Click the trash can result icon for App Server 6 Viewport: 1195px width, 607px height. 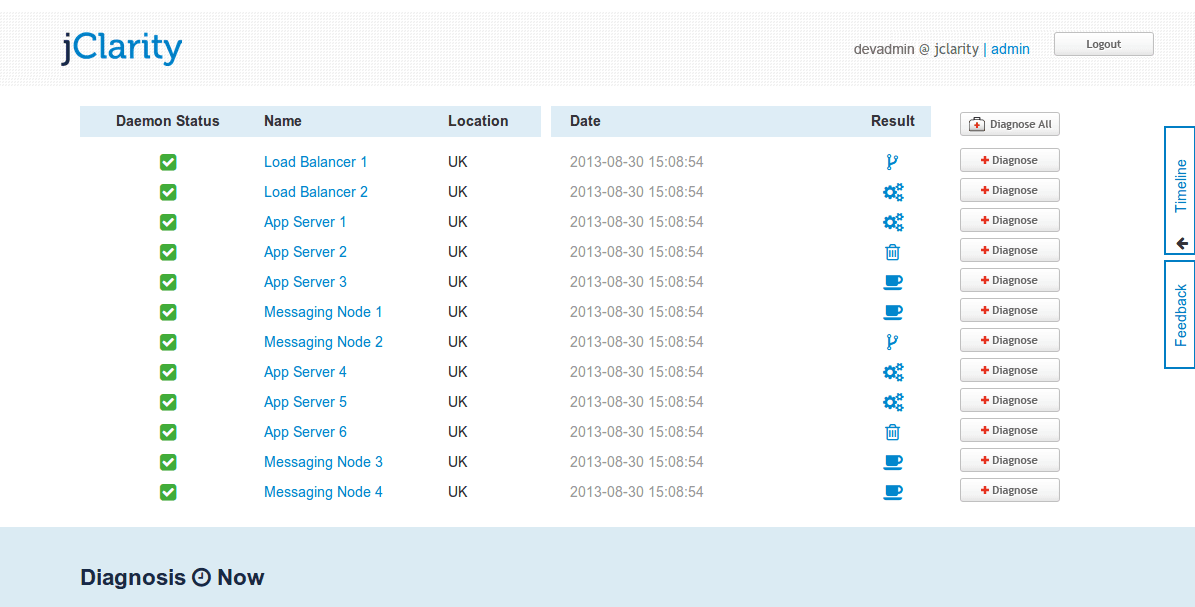click(892, 432)
